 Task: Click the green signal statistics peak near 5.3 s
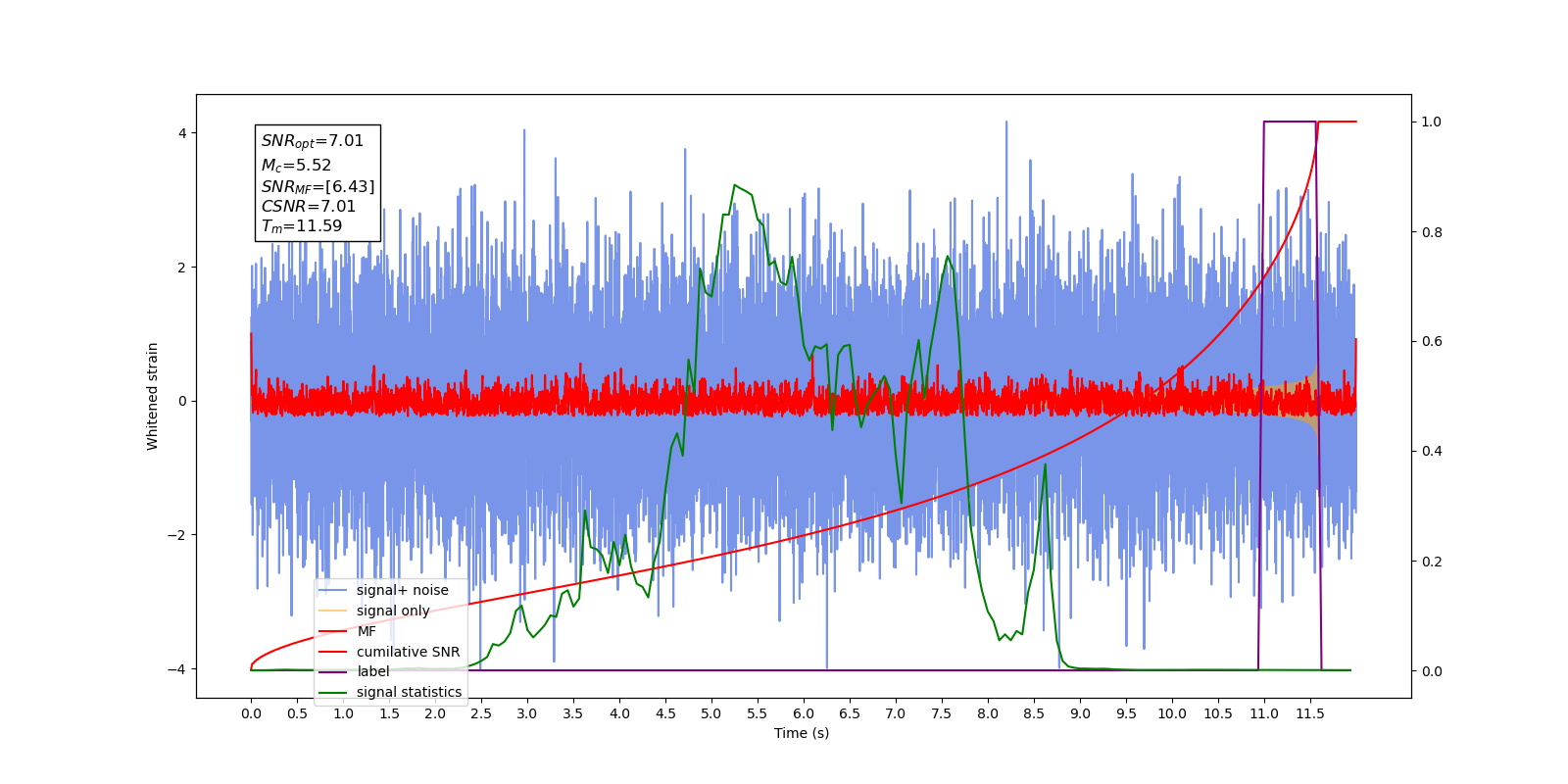[734, 185]
